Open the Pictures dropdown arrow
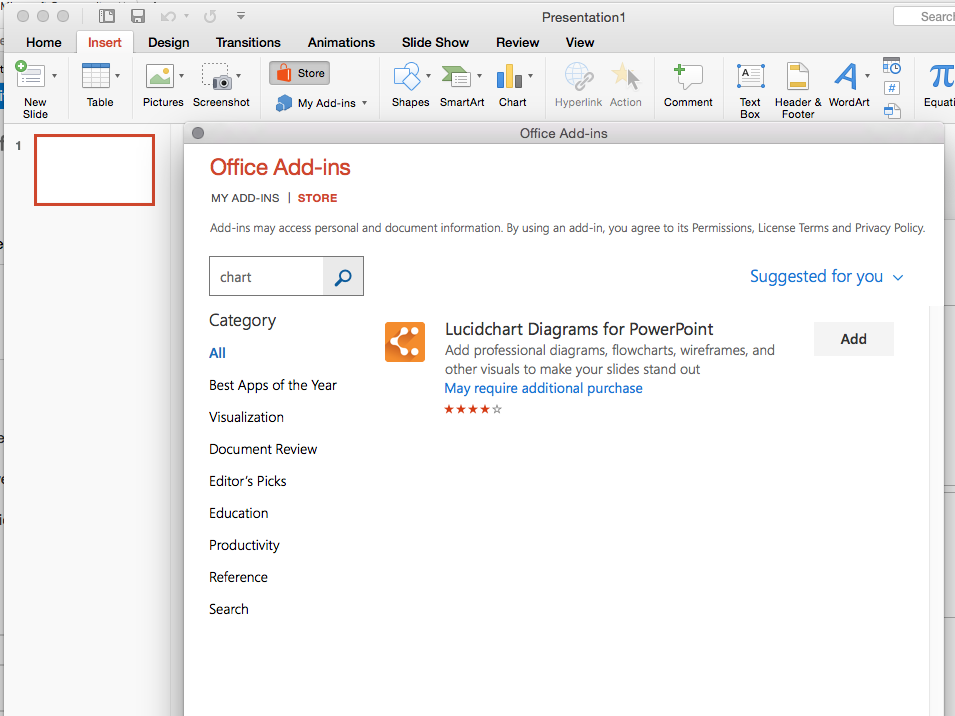 point(181,75)
